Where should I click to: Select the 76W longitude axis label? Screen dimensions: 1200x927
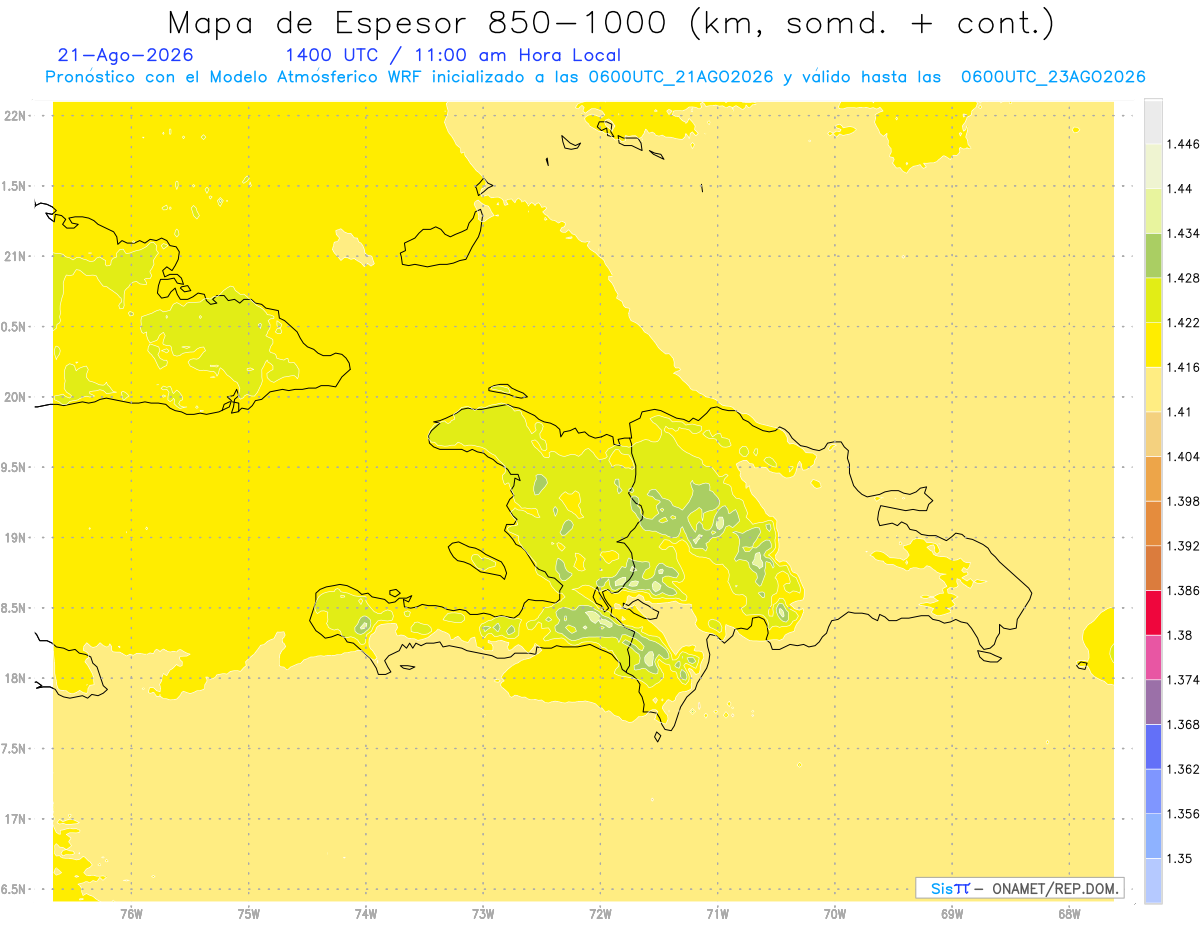point(131,914)
